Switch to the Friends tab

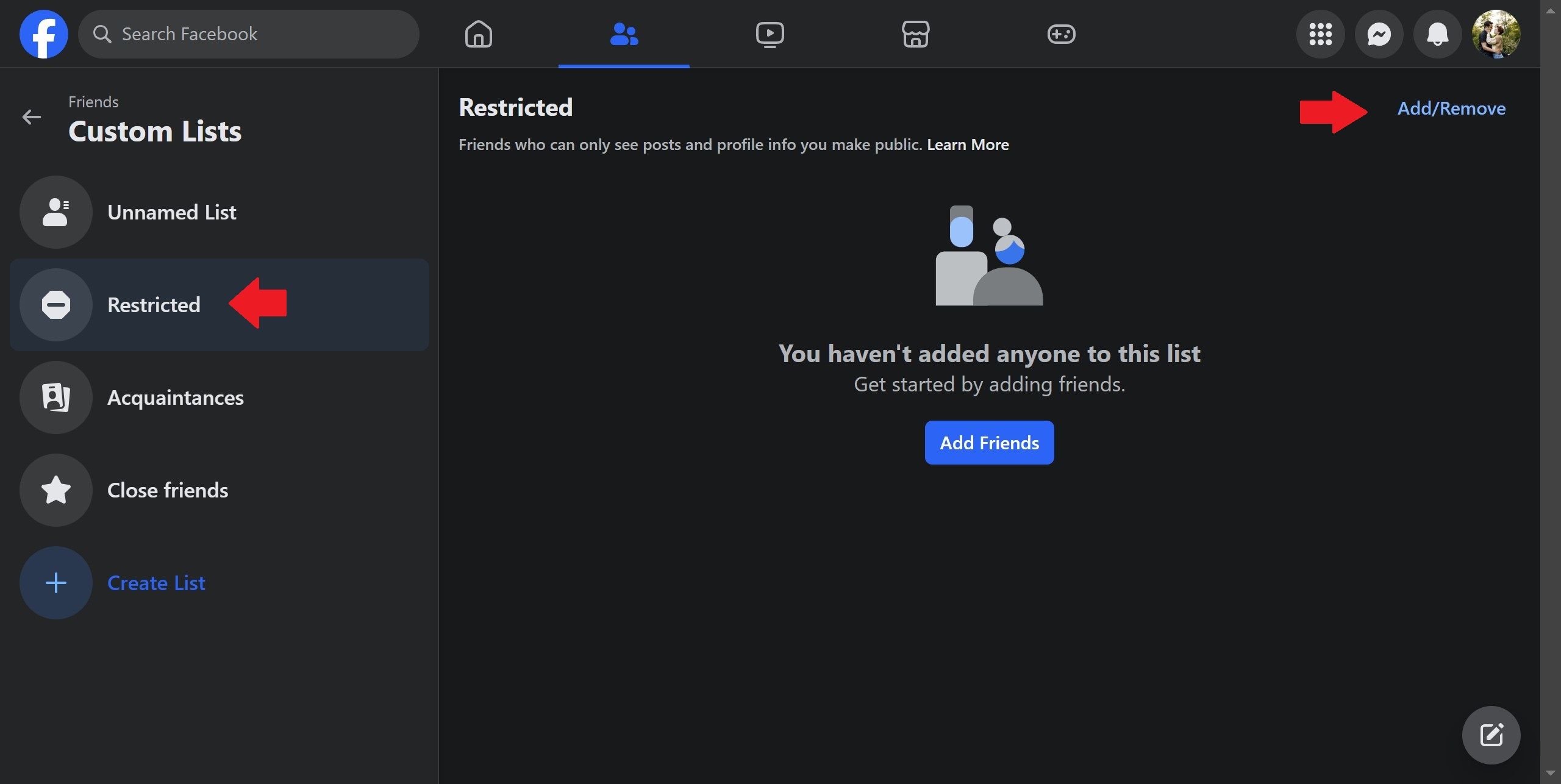pos(623,34)
